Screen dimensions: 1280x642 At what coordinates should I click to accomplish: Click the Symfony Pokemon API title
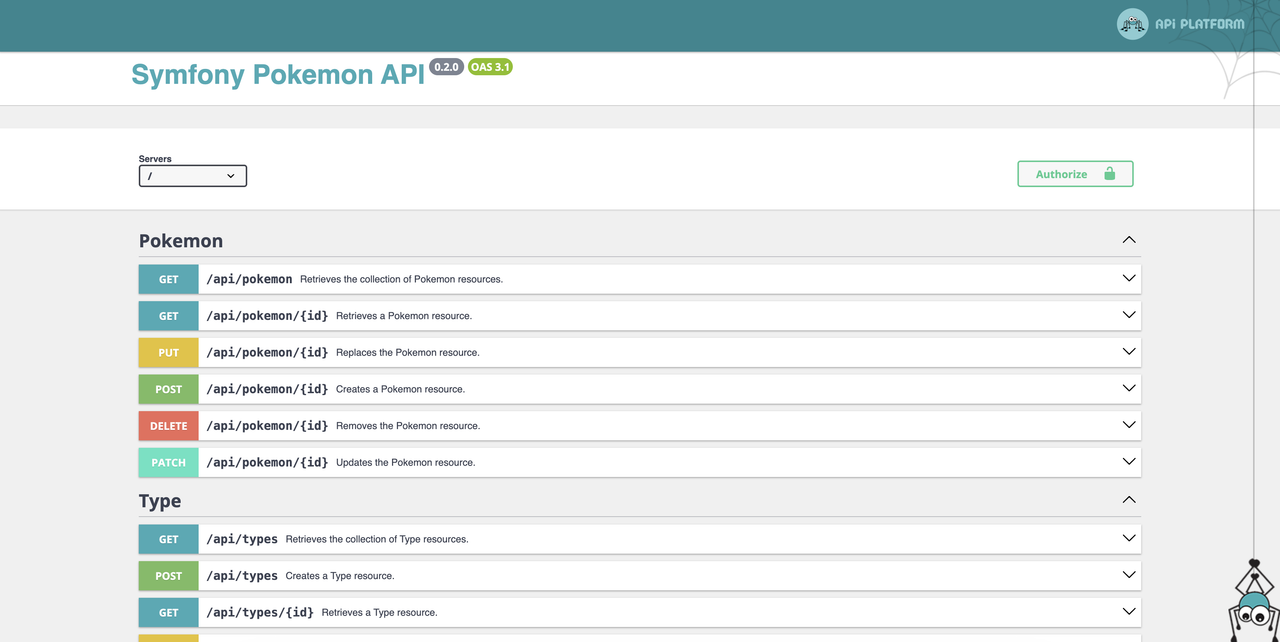coord(278,75)
